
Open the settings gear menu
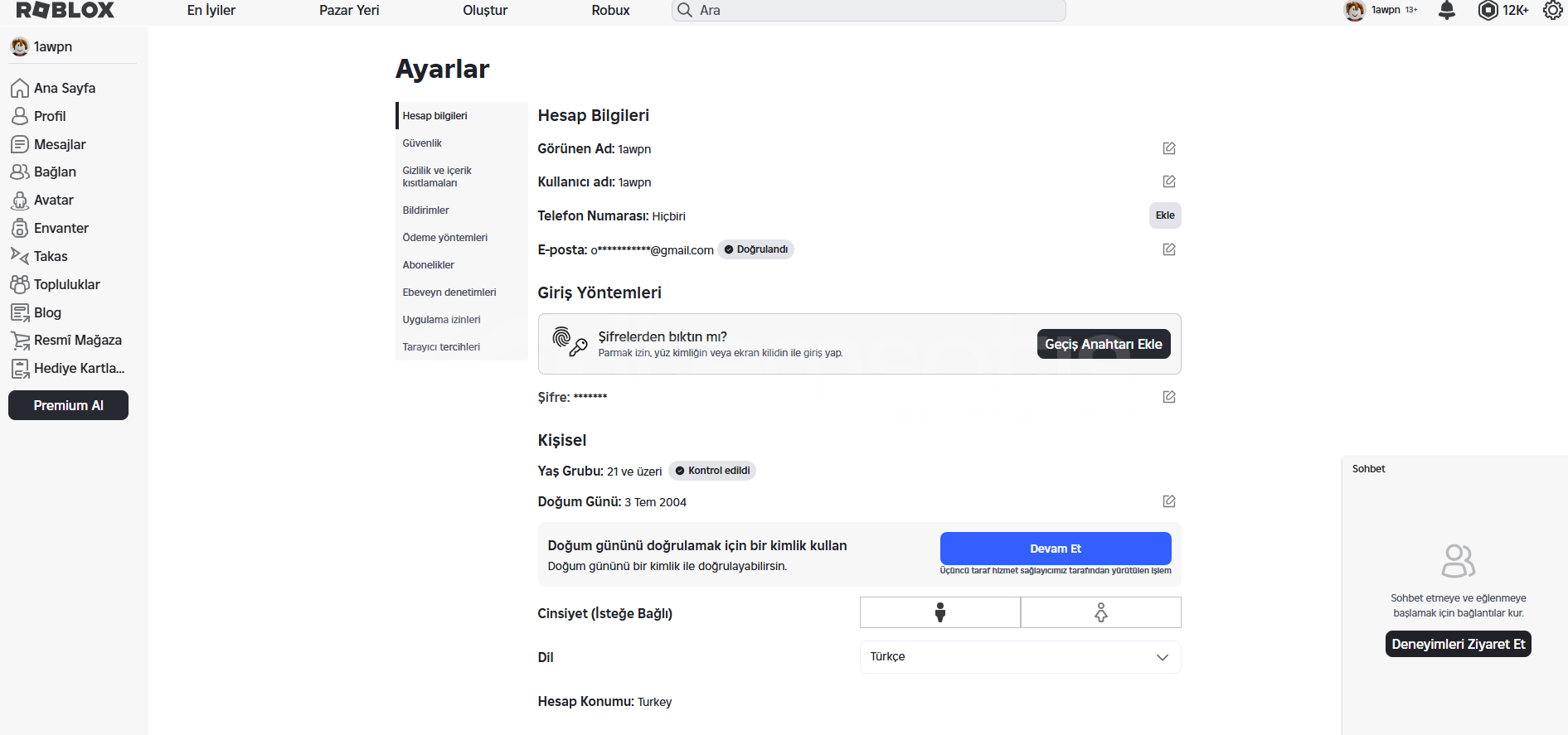pyautogui.click(x=1552, y=10)
